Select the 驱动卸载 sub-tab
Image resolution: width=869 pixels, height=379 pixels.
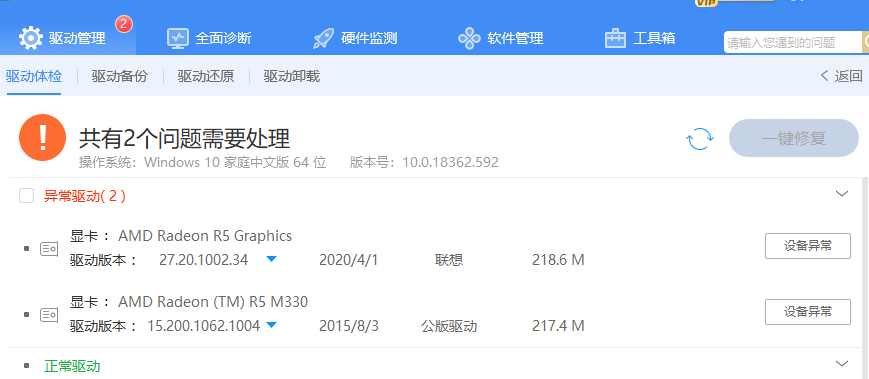click(292, 76)
